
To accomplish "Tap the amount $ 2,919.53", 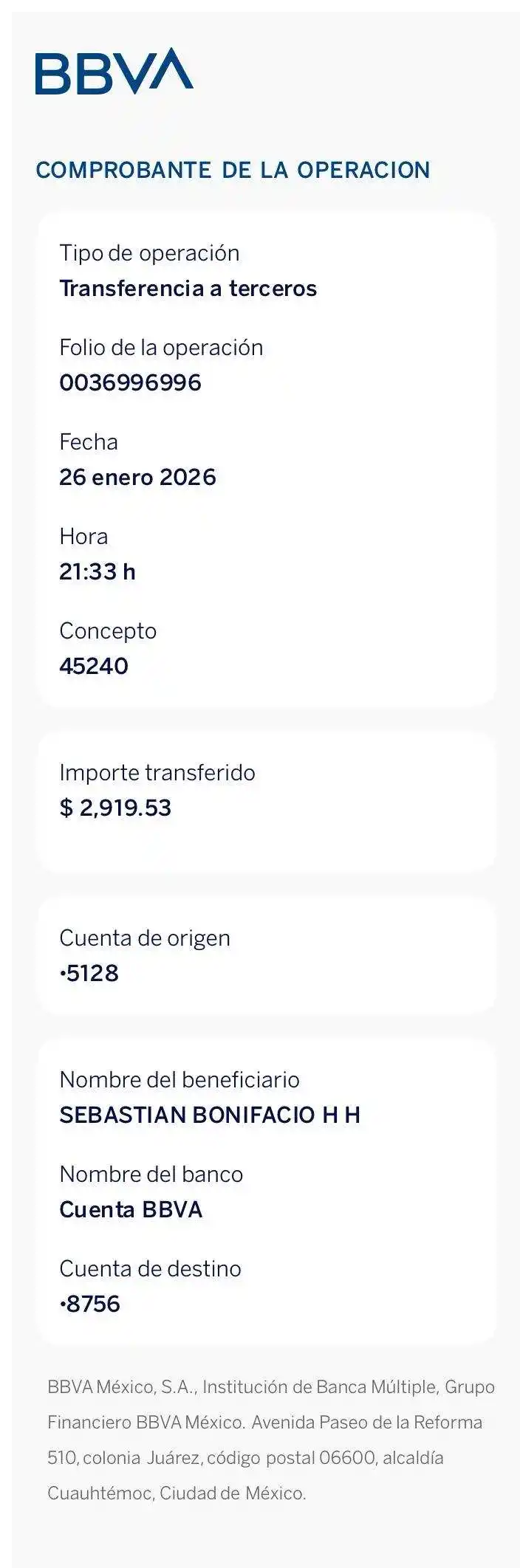I will (x=115, y=808).
